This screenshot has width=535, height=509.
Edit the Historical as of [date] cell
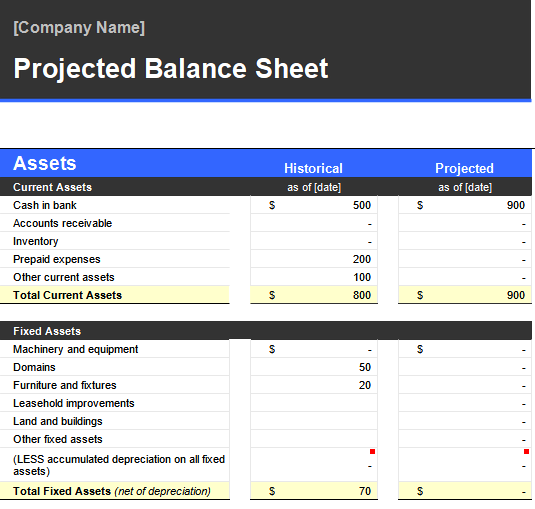(314, 187)
